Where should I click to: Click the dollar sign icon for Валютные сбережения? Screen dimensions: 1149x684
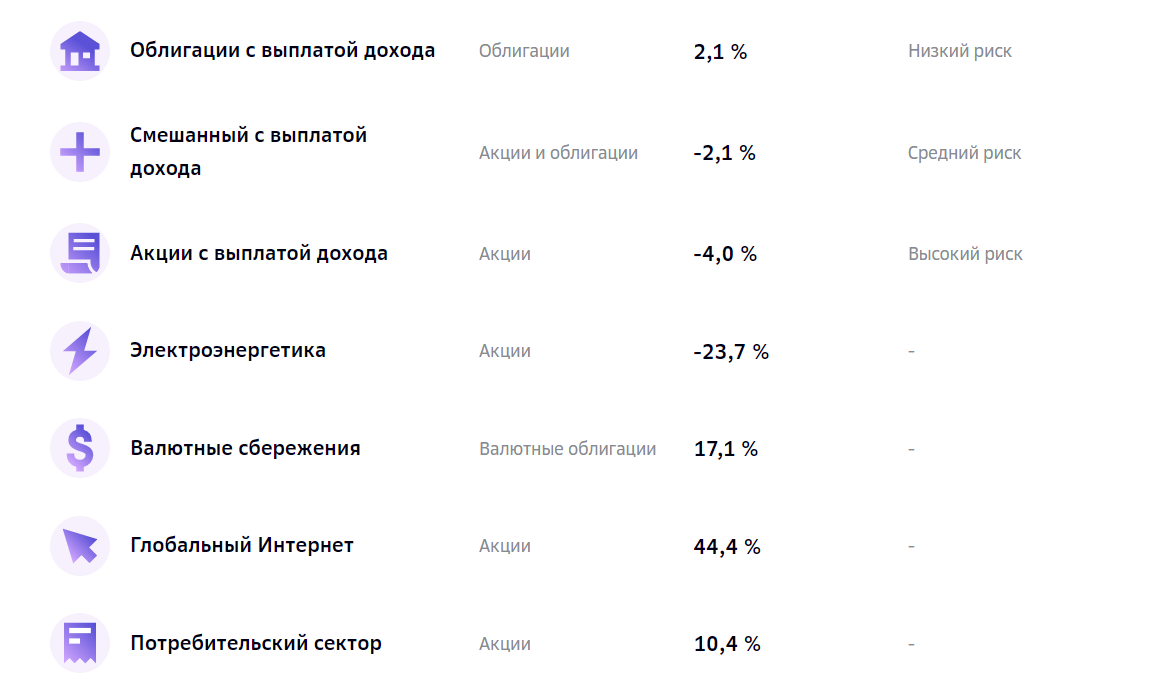pyautogui.click(x=80, y=448)
